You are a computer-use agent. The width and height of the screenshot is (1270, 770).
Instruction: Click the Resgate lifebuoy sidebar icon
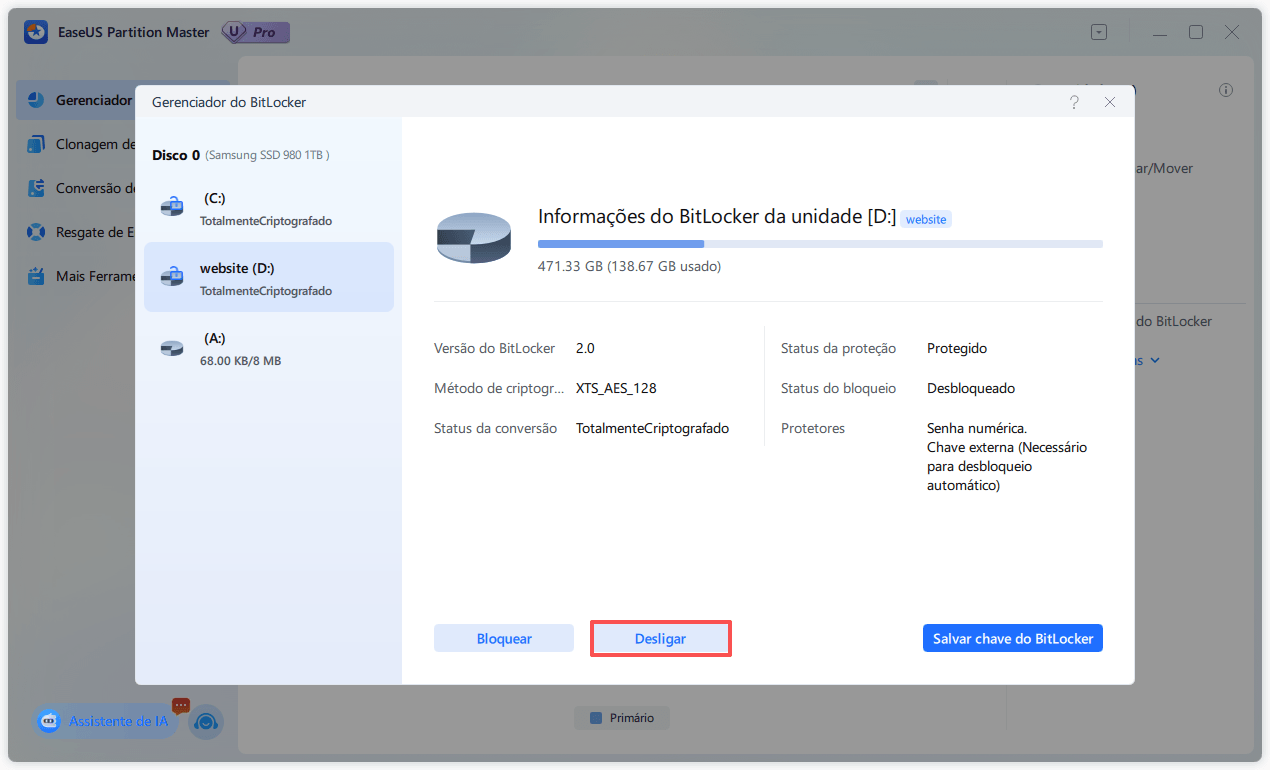[37, 232]
